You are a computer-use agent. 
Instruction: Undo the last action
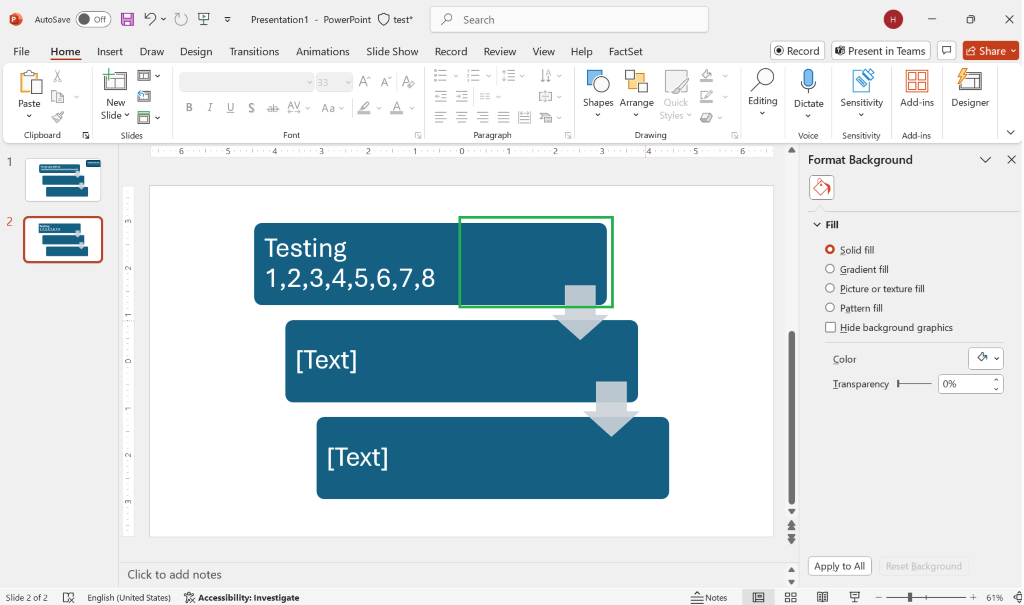click(x=150, y=20)
